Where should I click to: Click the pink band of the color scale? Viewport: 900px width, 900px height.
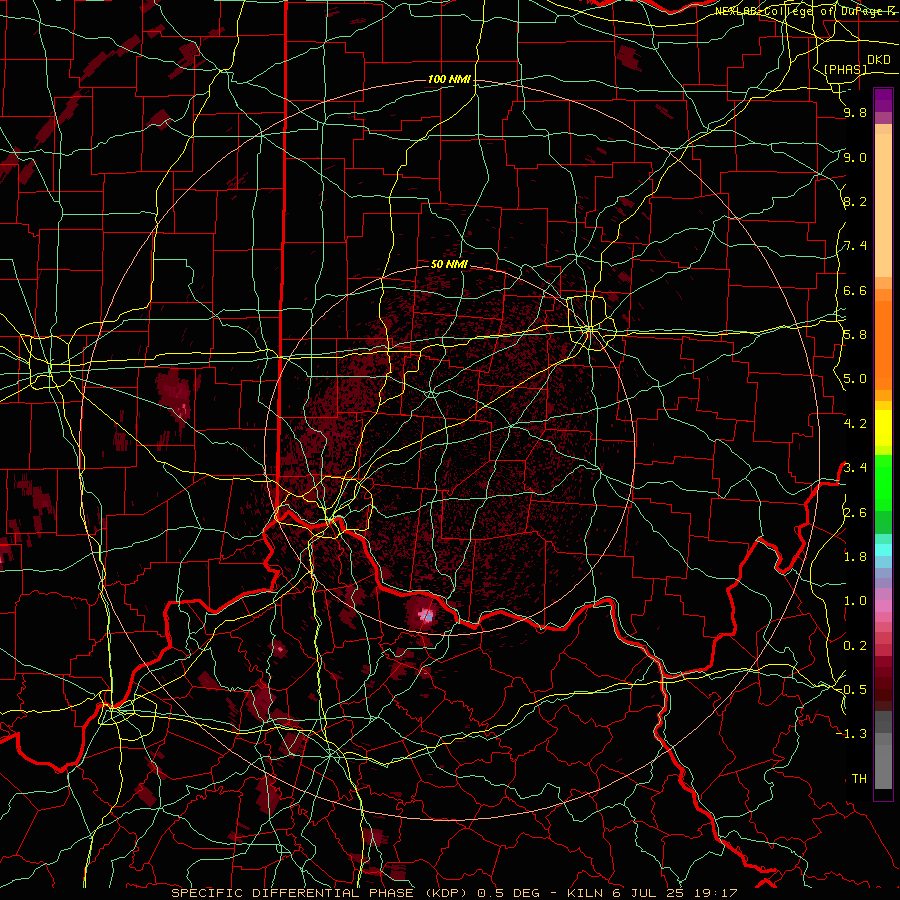pos(883,606)
